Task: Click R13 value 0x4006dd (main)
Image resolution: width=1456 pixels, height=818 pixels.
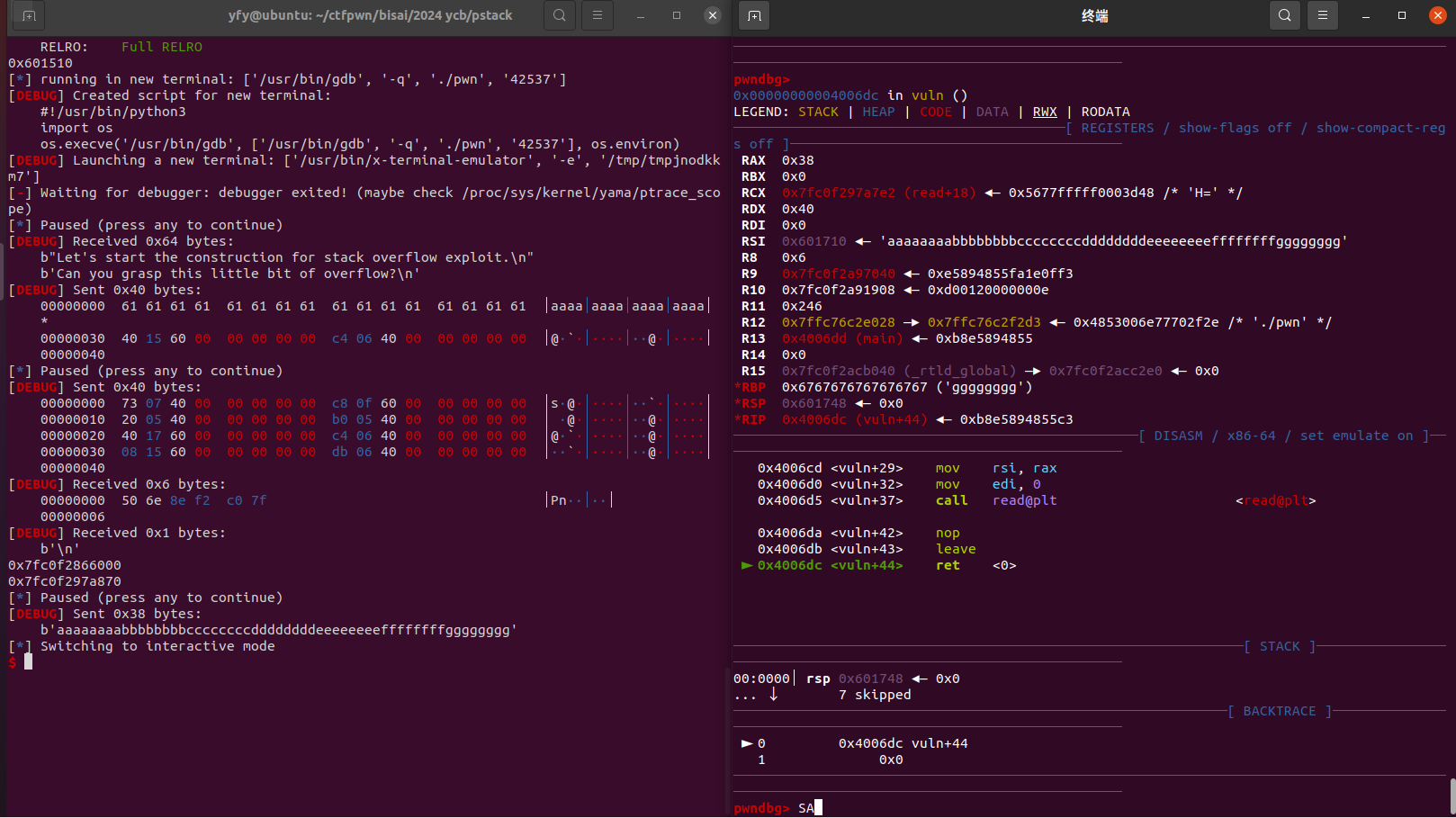Action: pyautogui.click(x=842, y=338)
